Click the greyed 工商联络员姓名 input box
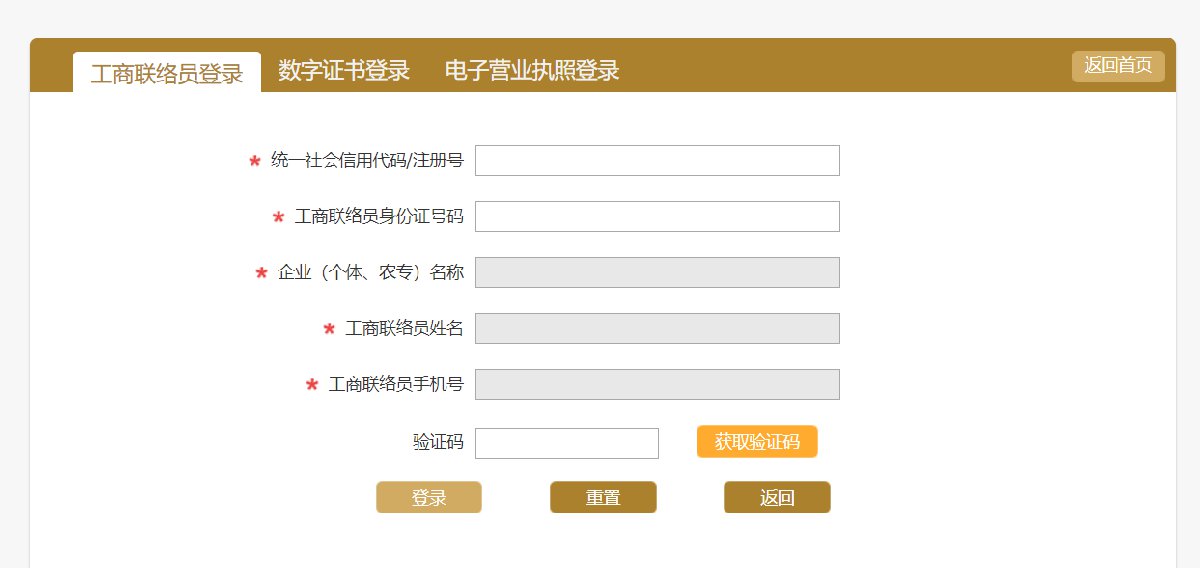 click(x=657, y=328)
